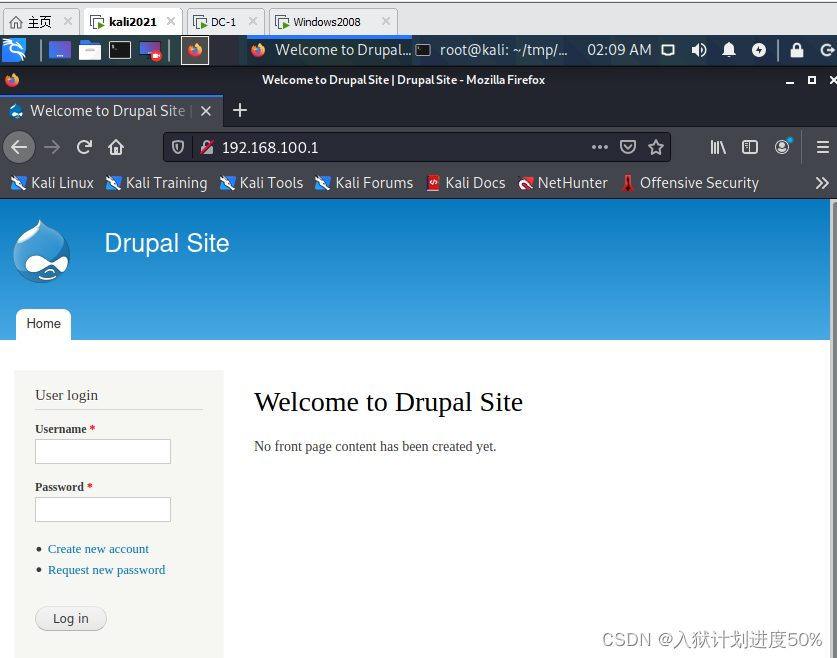Image resolution: width=837 pixels, height=658 pixels.
Task: Open Offensive Security bookmark
Action: 690,183
